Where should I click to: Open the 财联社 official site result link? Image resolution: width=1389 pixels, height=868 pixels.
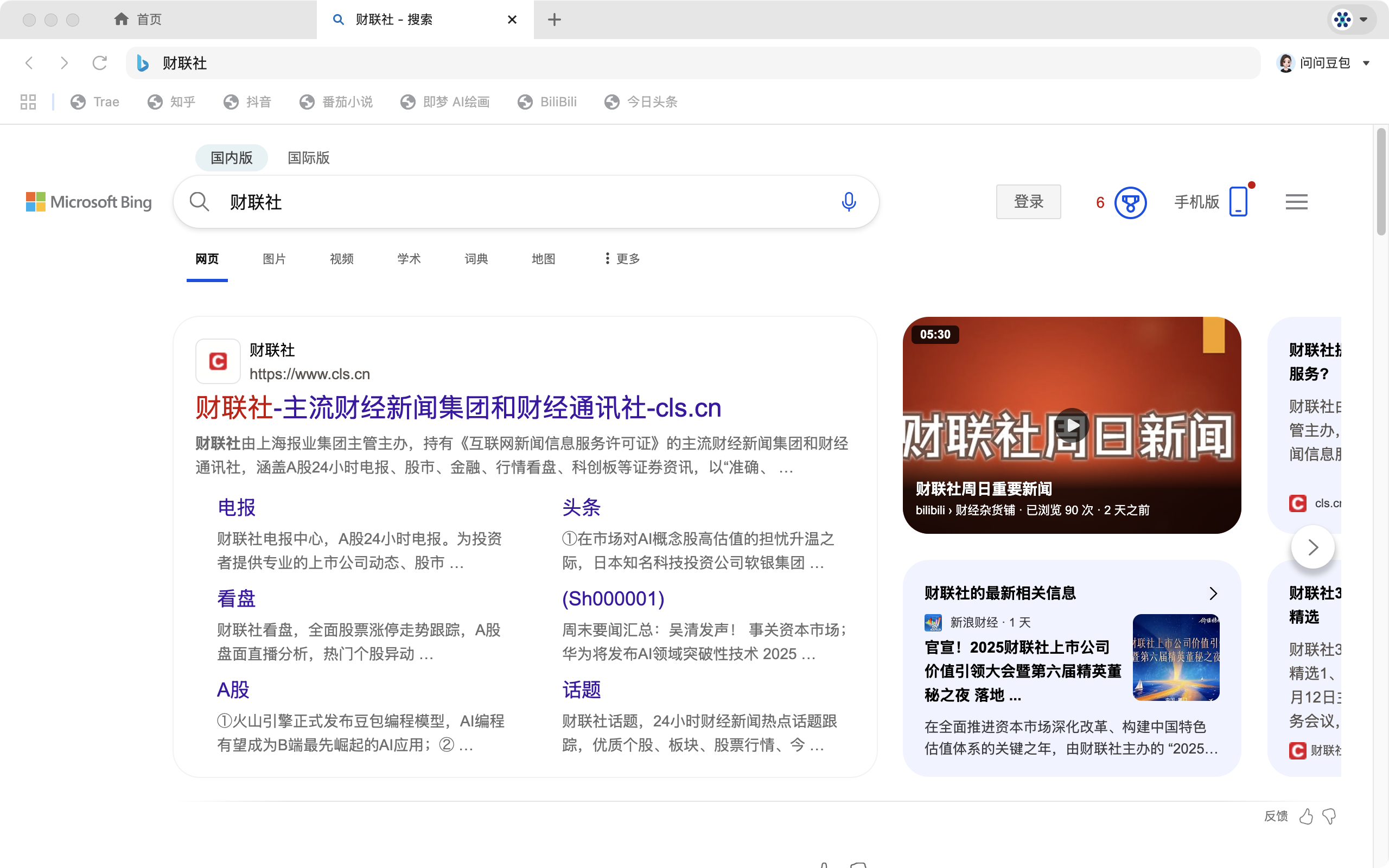(x=457, y=407)
